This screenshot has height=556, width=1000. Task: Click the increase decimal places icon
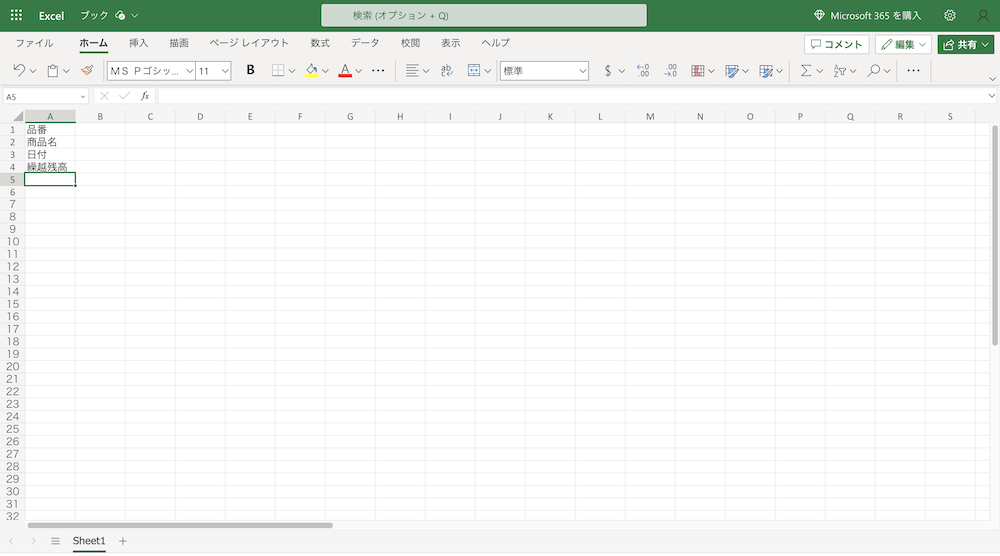pyautogui.click(x=643, y=71)
